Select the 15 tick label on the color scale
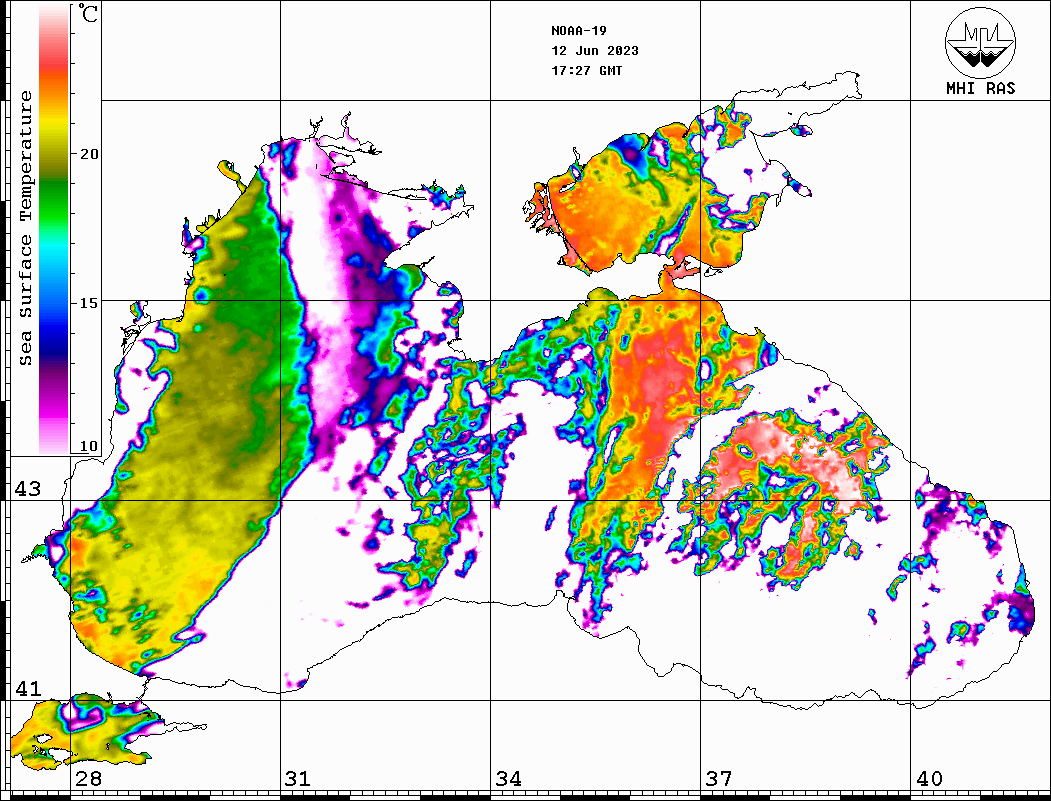The width and height of the screenshot is (1051, 801). tap(90, 303)
